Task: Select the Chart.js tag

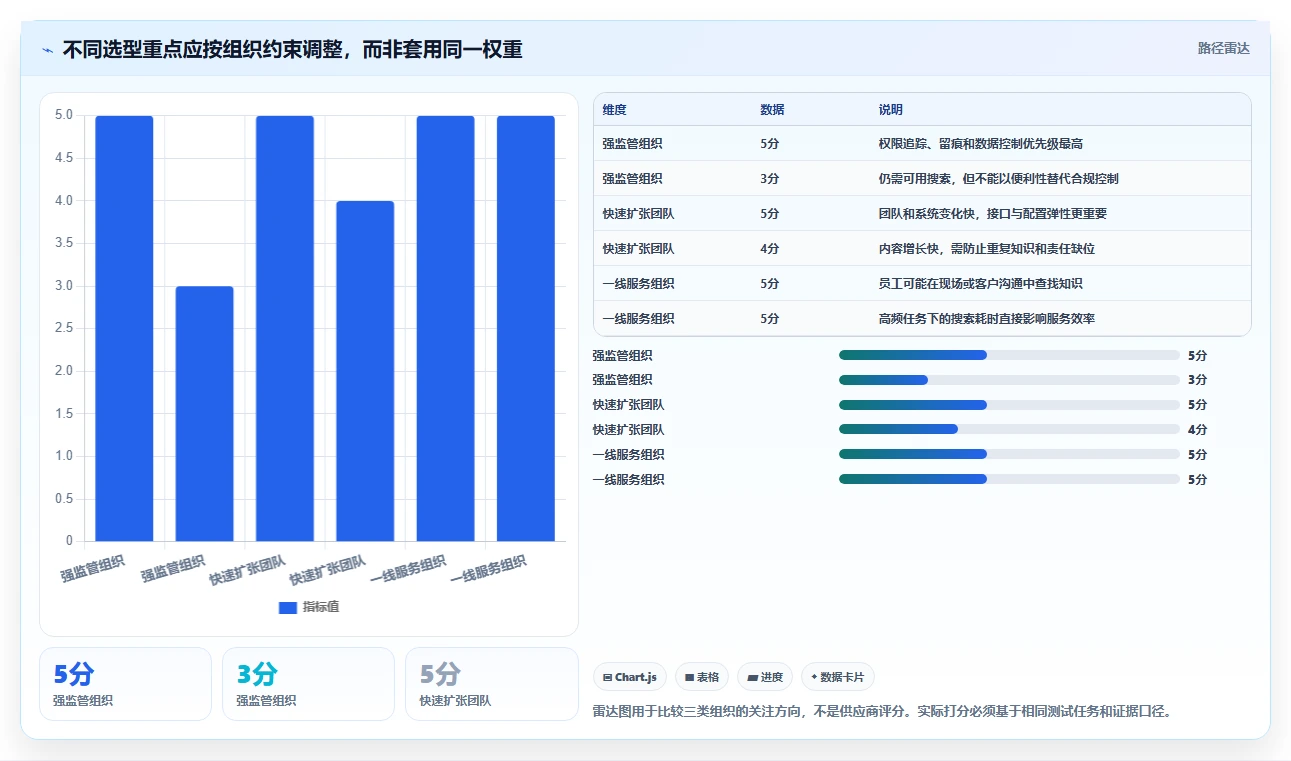Action: pos(630,677)
